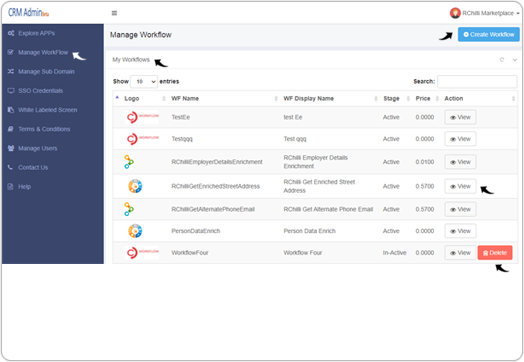Click the CRM Admin logo

pos(28,13)
